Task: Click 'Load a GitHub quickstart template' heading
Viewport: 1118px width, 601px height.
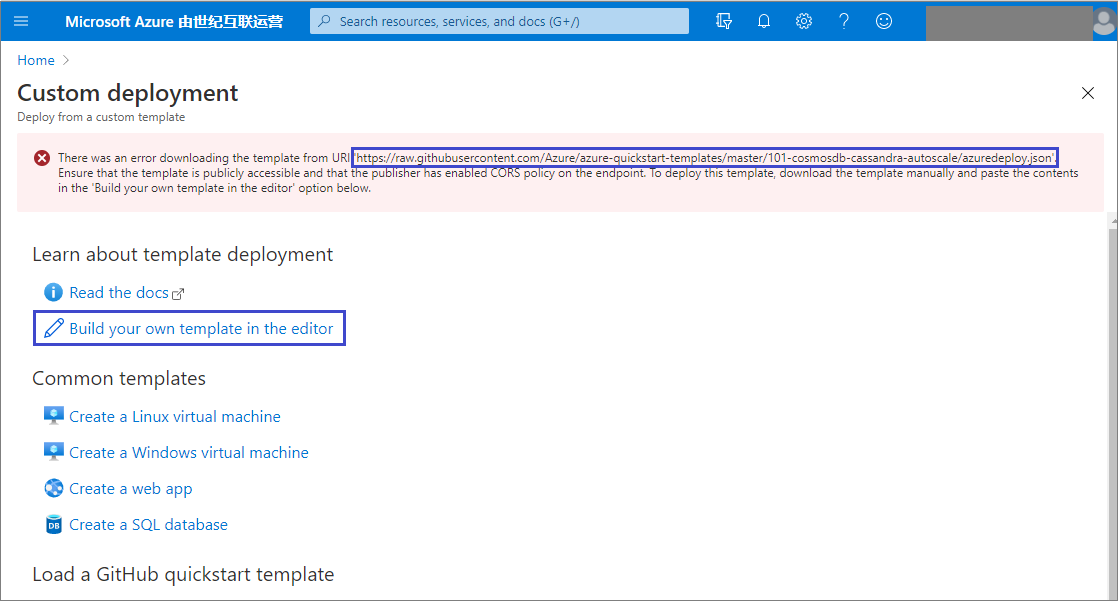Action: coord(183,575)
